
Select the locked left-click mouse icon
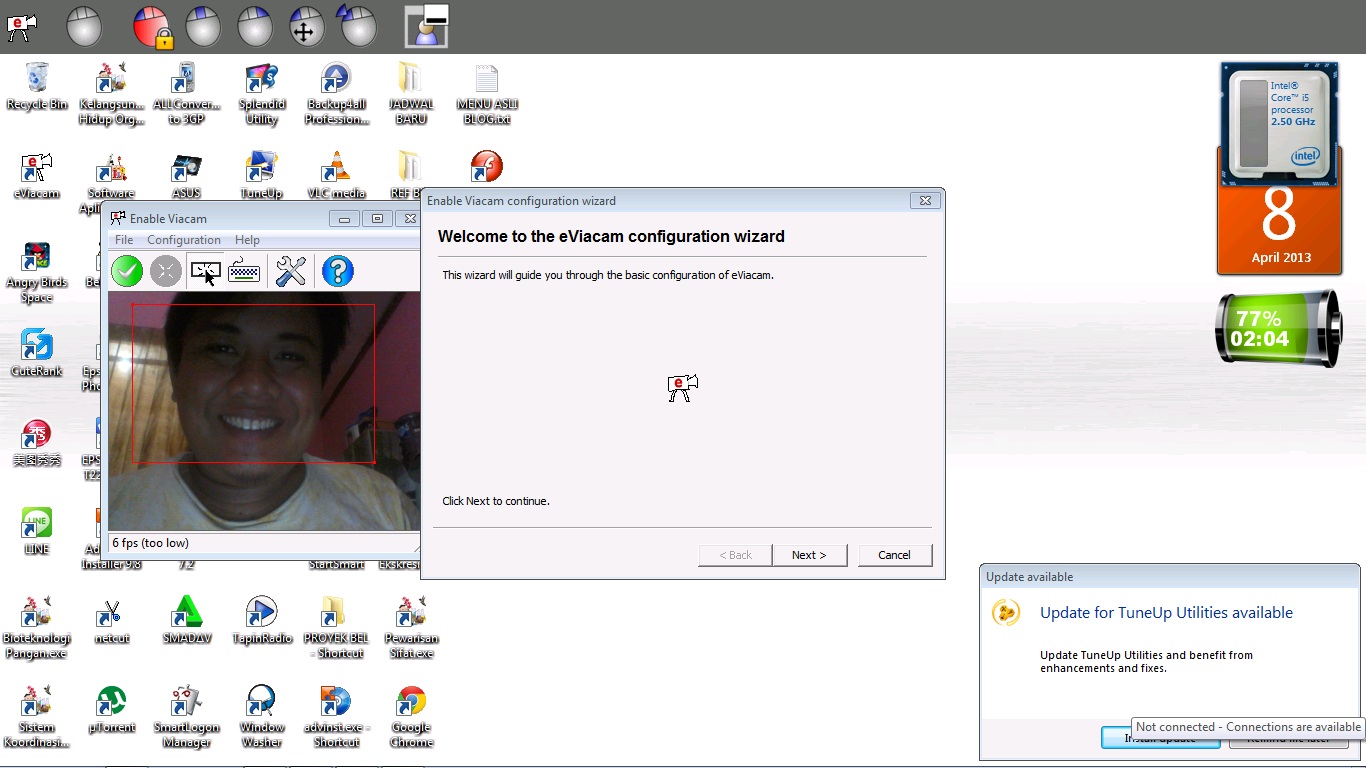154,27
